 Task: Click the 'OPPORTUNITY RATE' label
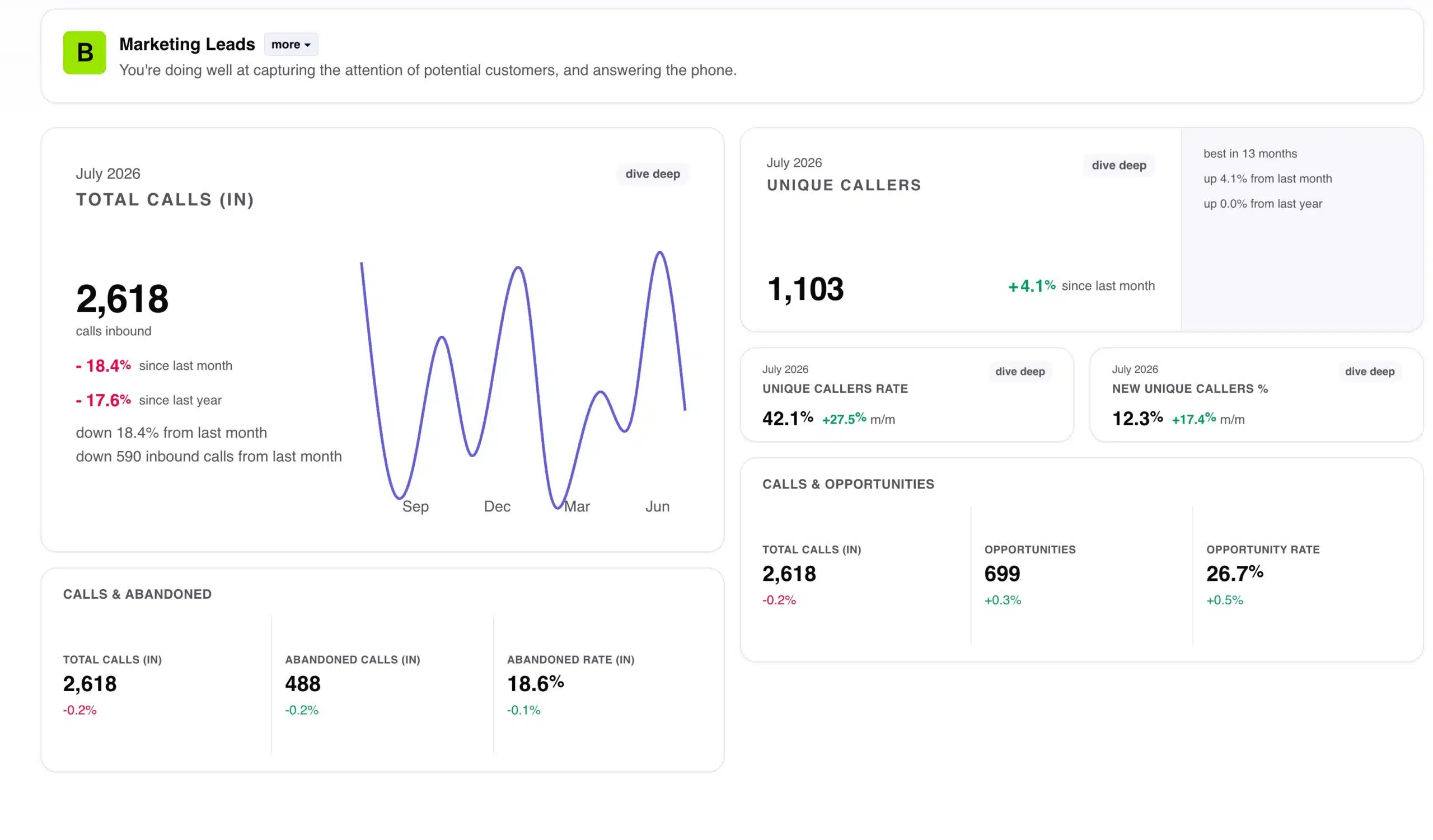click(1262, 550)
